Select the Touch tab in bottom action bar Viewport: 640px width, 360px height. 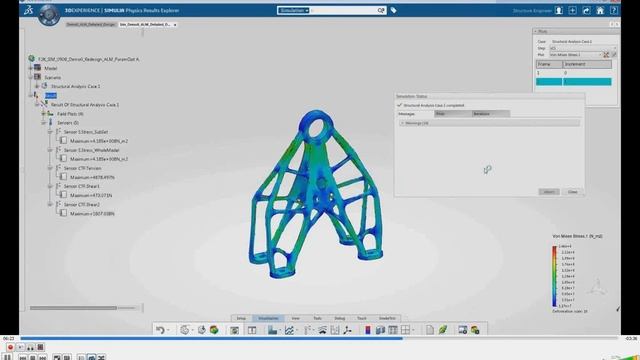(362, 318)
